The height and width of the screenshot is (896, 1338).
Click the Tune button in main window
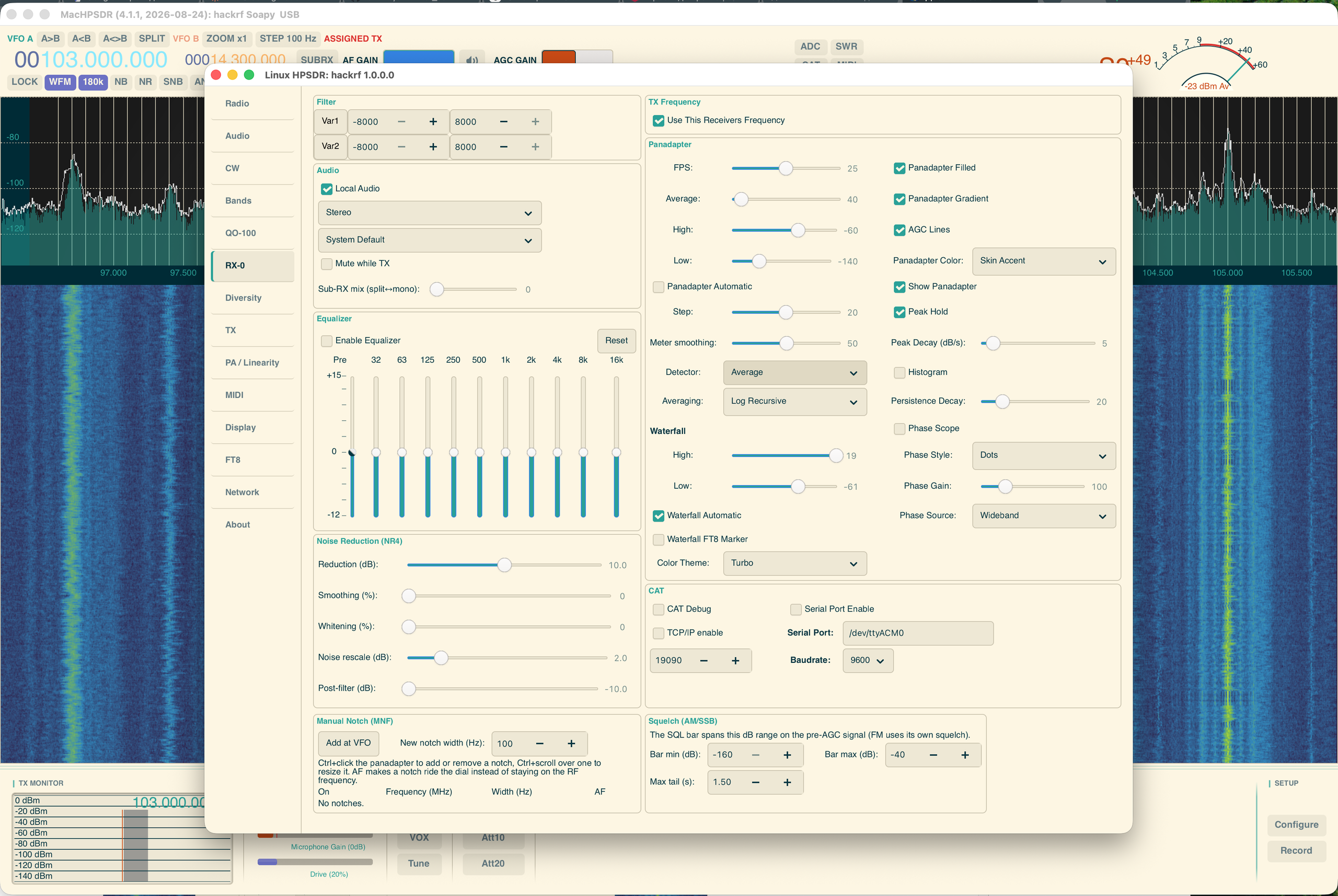419,864
